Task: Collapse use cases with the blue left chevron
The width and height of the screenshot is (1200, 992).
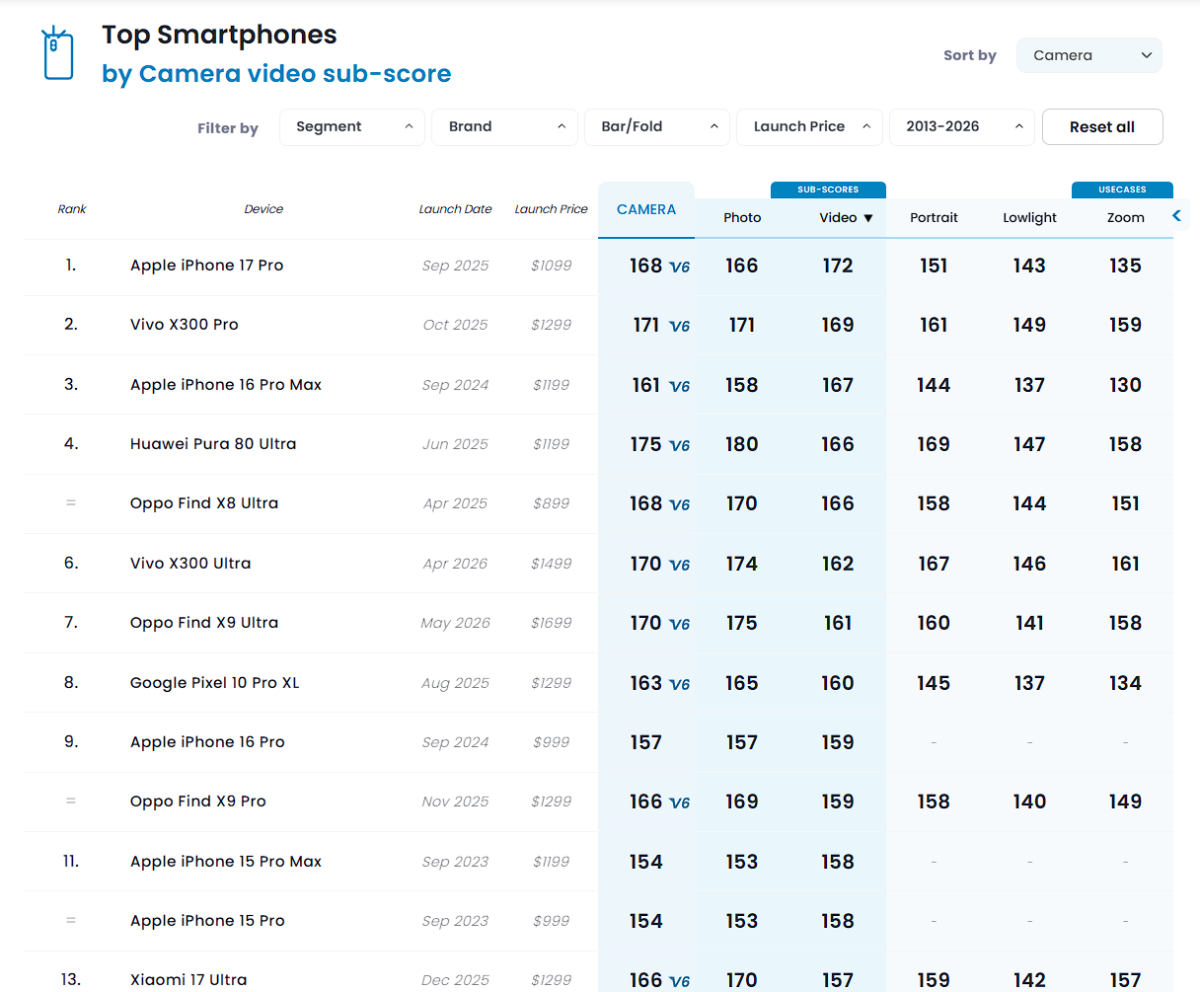Action: [1177, 215]
